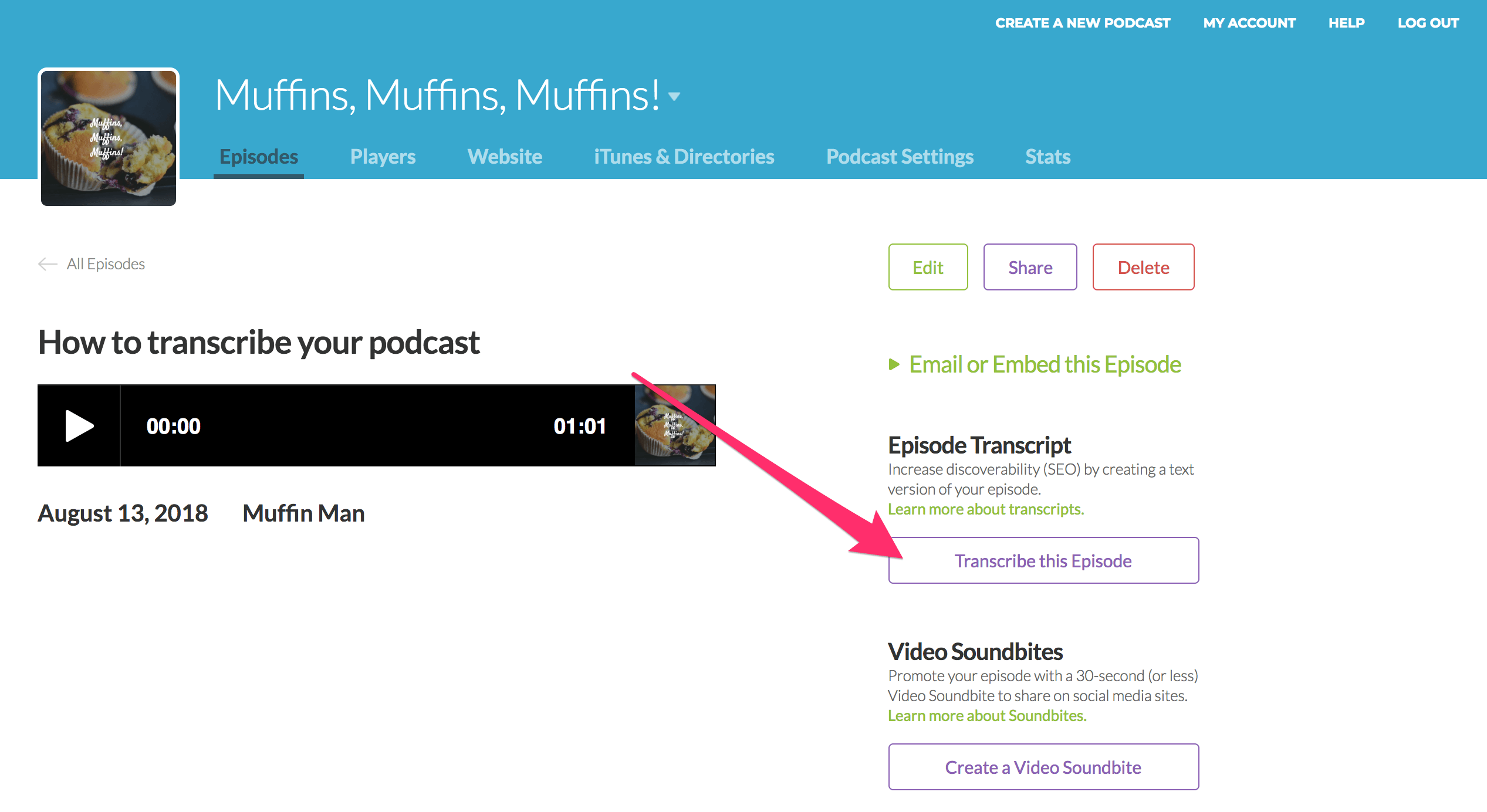
Task: Click Create a Video Soundbite
Action: click(x=1043, y=767)
